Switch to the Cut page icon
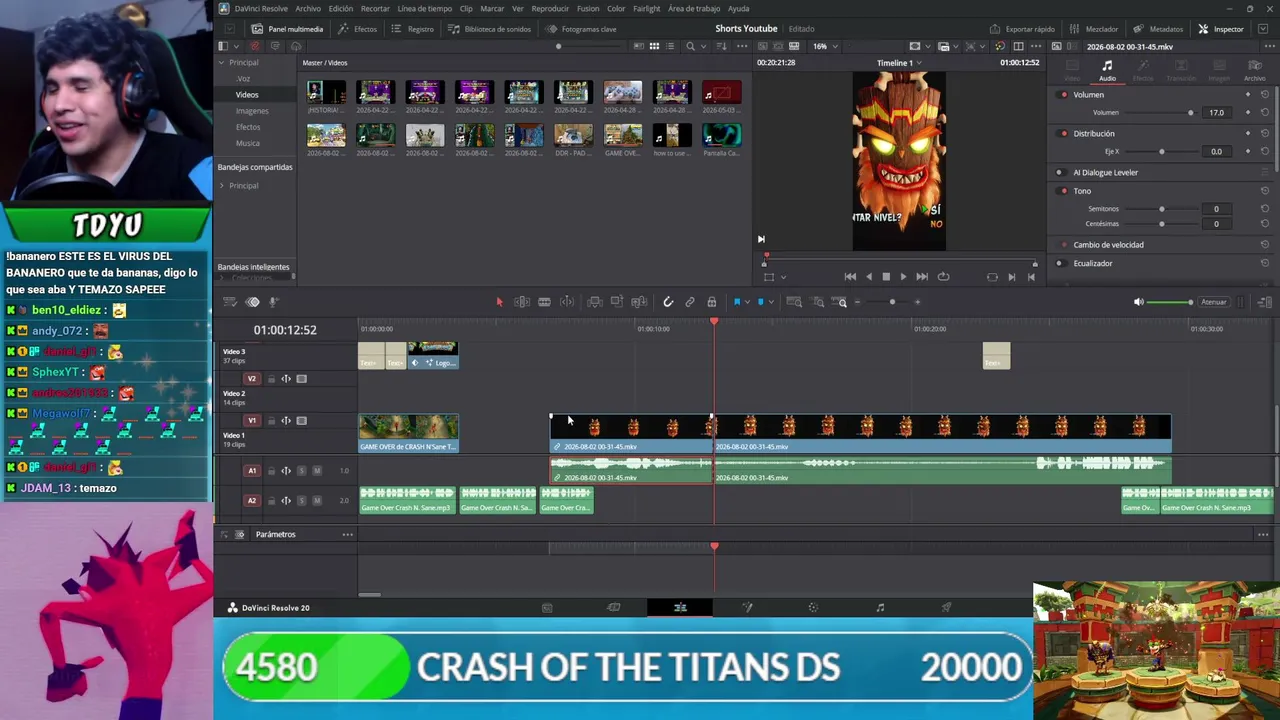The image size is (1280, 720). tap(614, 607)
